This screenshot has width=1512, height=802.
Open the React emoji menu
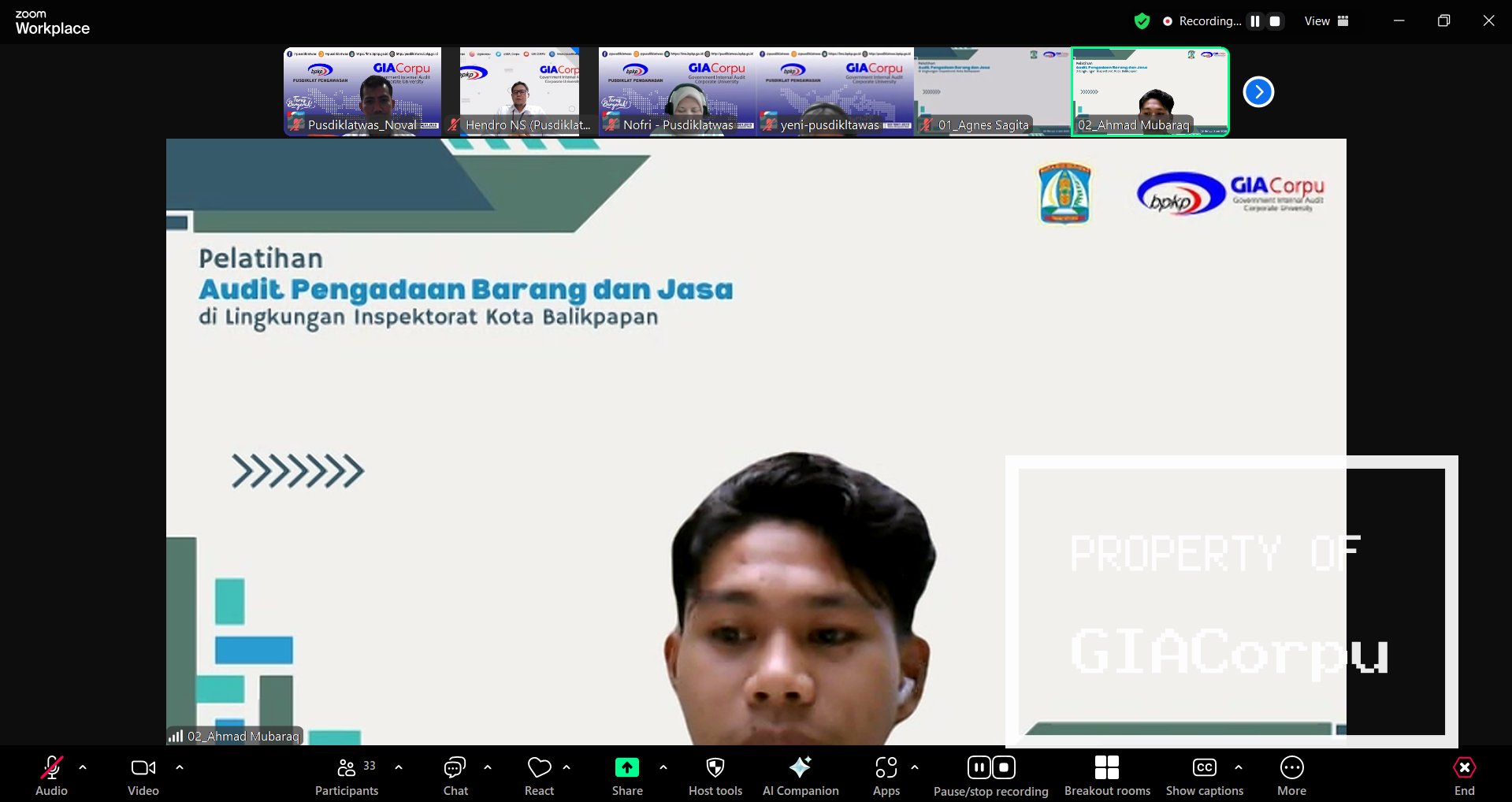pos(540,777)
